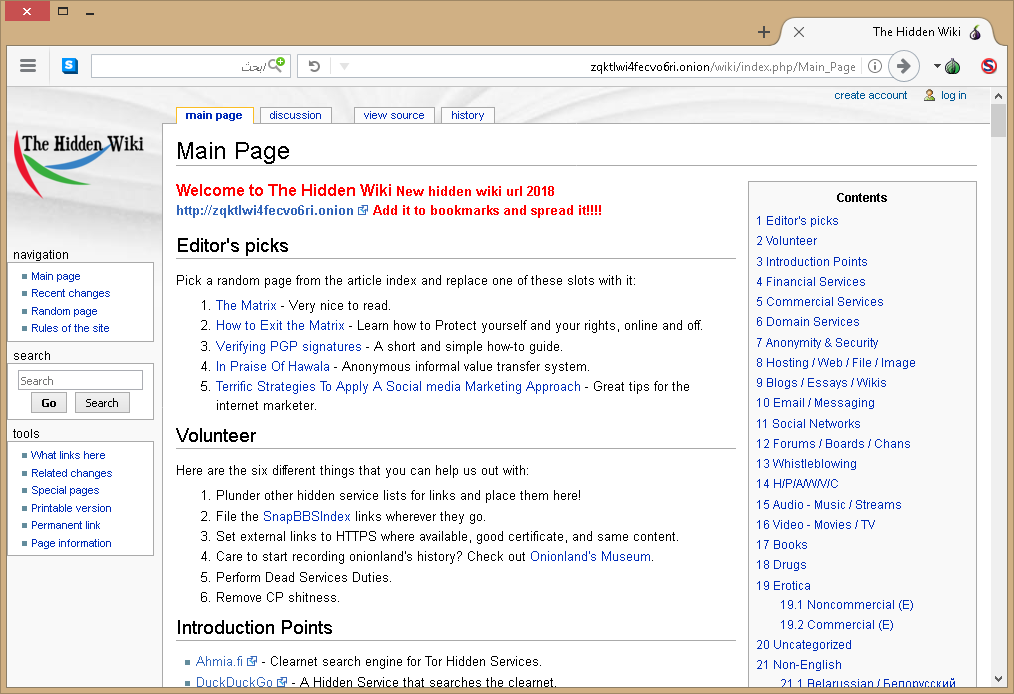
Task: Jump to Non-English in contents
Action: point(799,665)
